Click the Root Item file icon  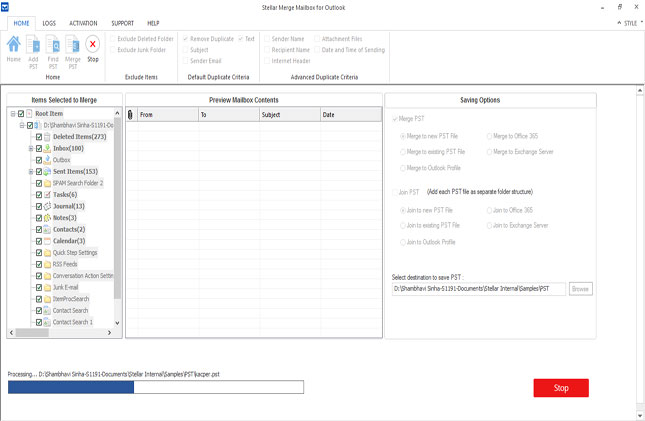click(x=29, y=114)
